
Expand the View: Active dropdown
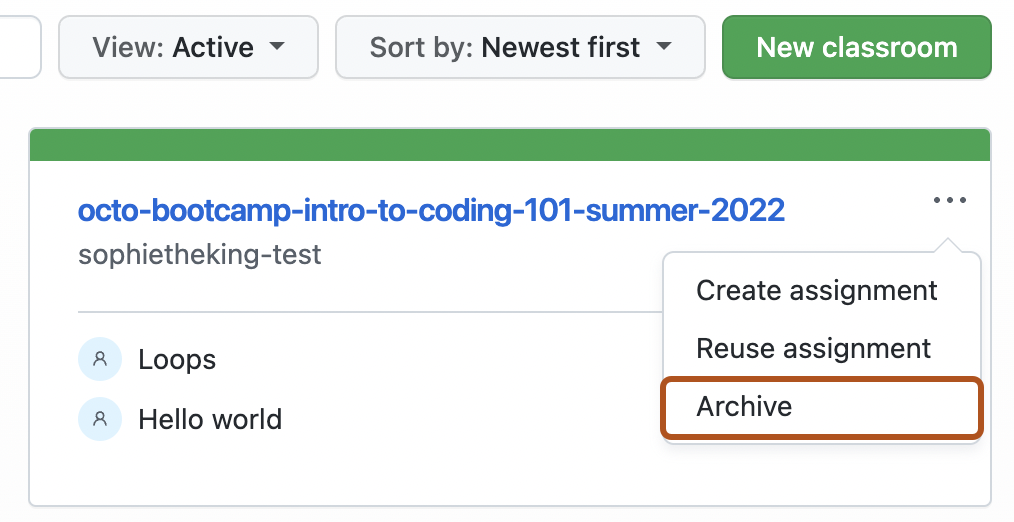(188, 47)
